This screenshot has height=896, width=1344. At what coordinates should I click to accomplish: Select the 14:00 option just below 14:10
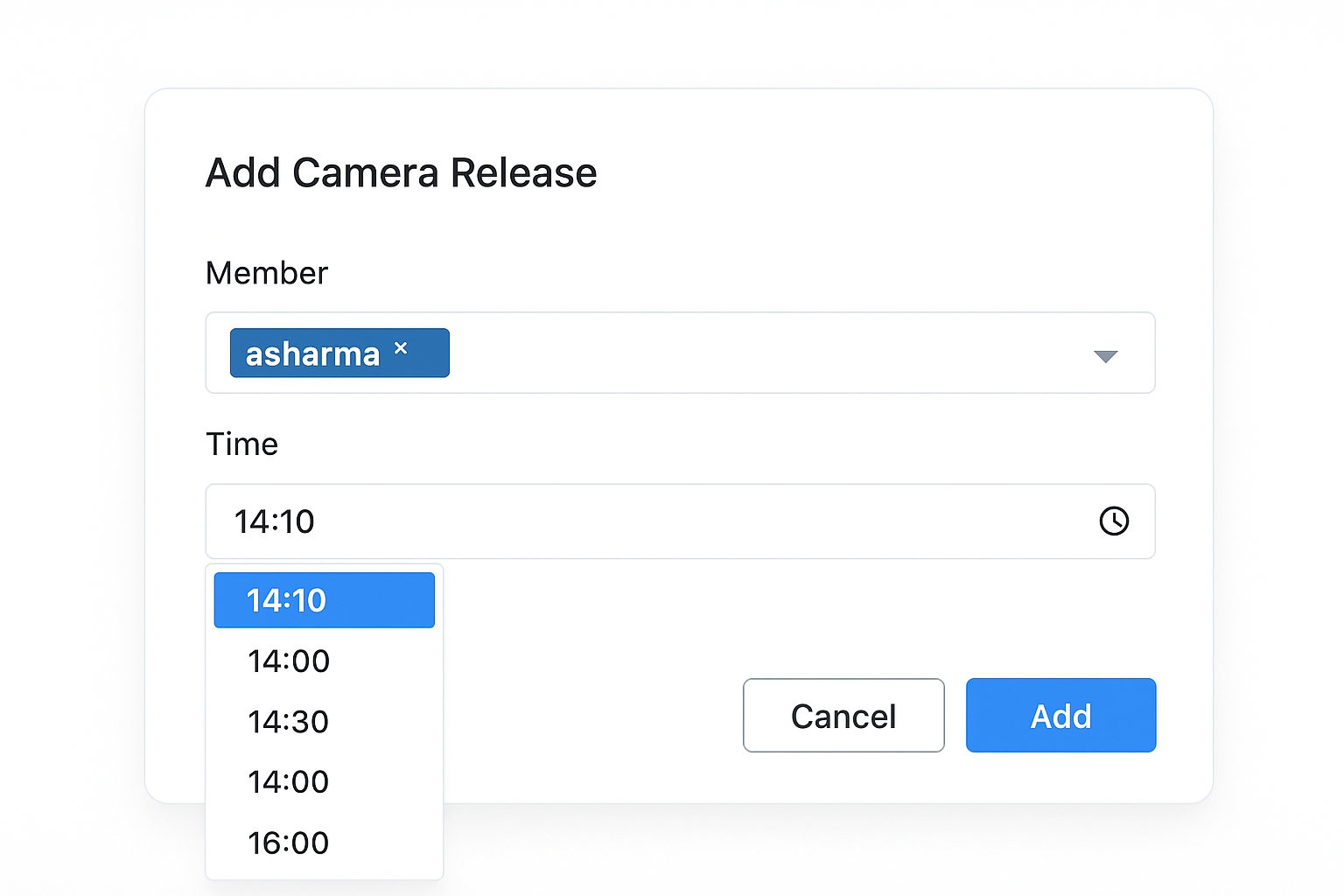[x=289, y=661]
